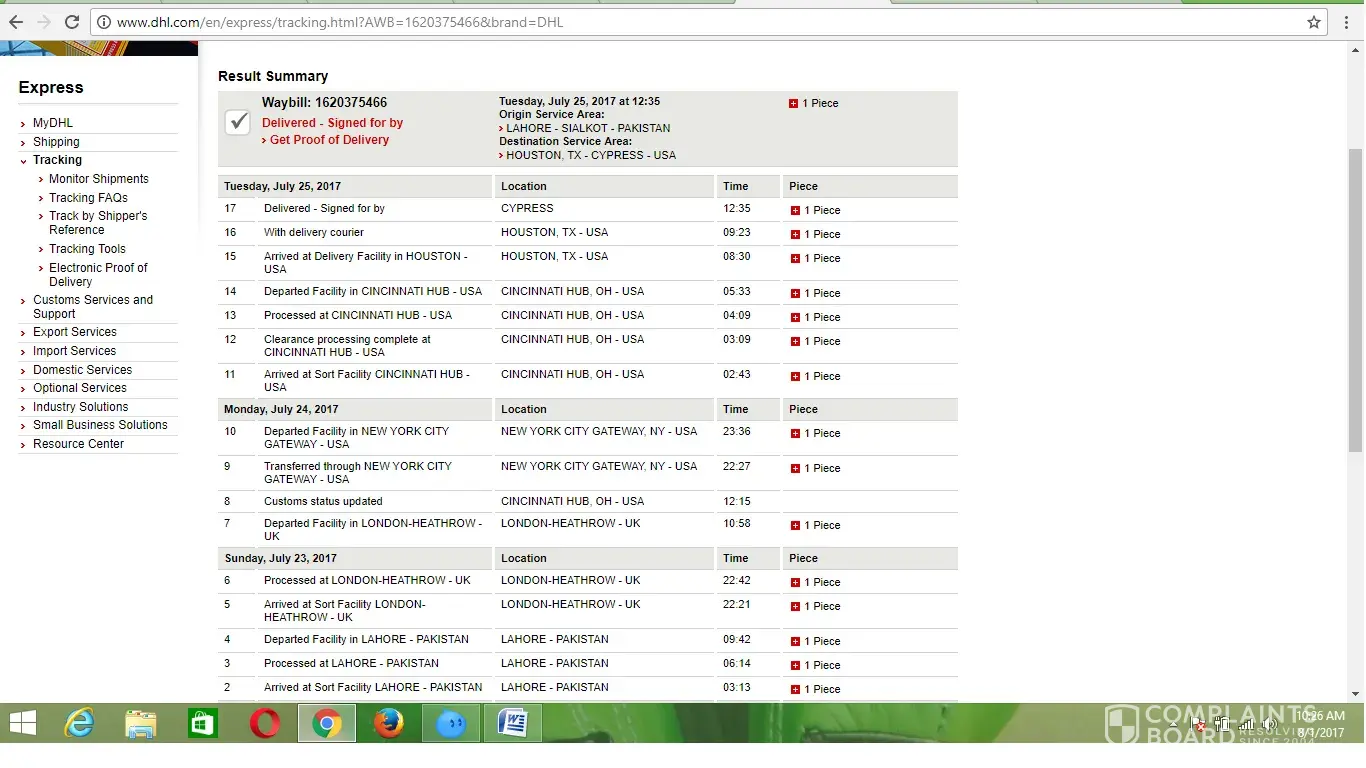Screen dimensions: 1366x768
Task: Click the browser back arrow
Action: point(16,22)
